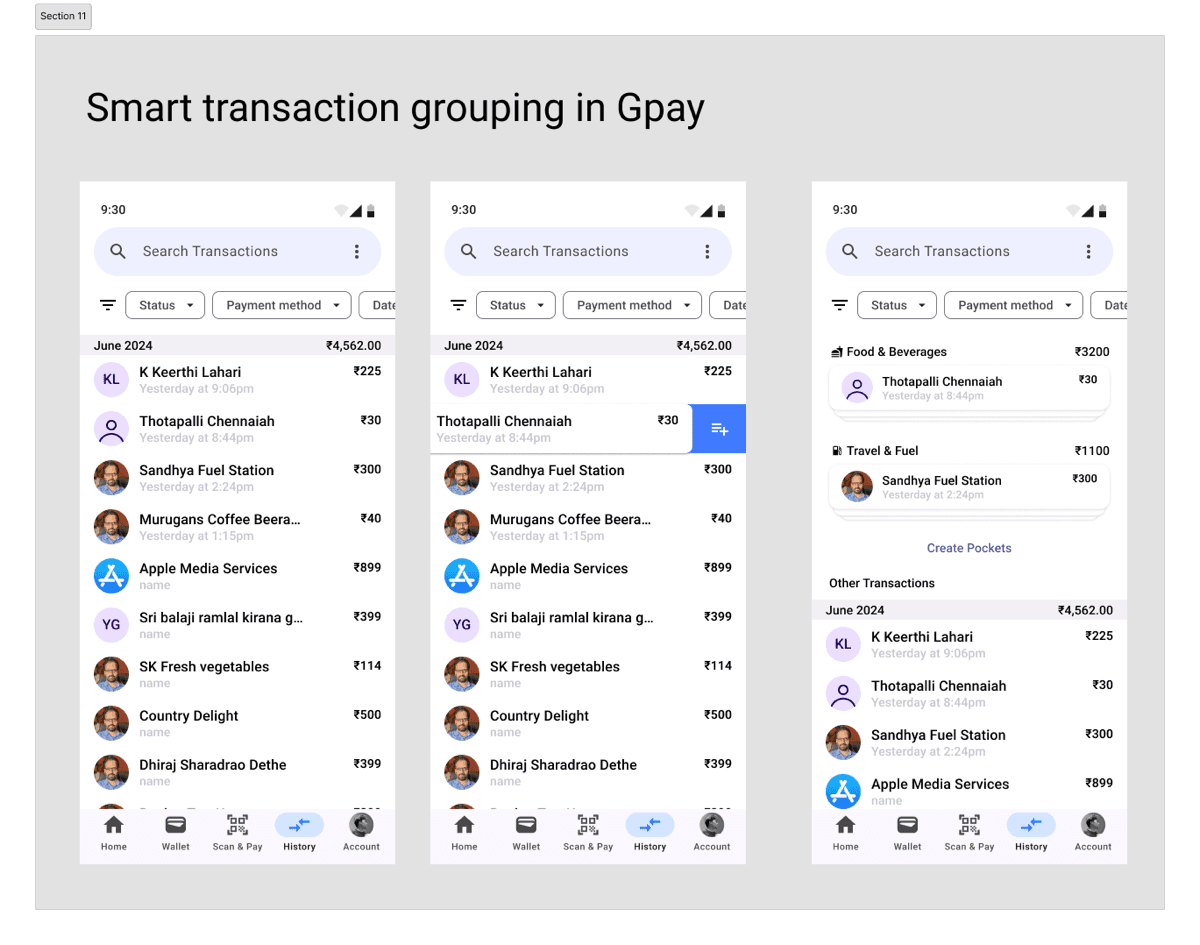Image resolution: width=1200 pixels, height=945 pixels.
Task: Open K Keerthi Lahari transaction in third phone
Action: click(969, 644)
